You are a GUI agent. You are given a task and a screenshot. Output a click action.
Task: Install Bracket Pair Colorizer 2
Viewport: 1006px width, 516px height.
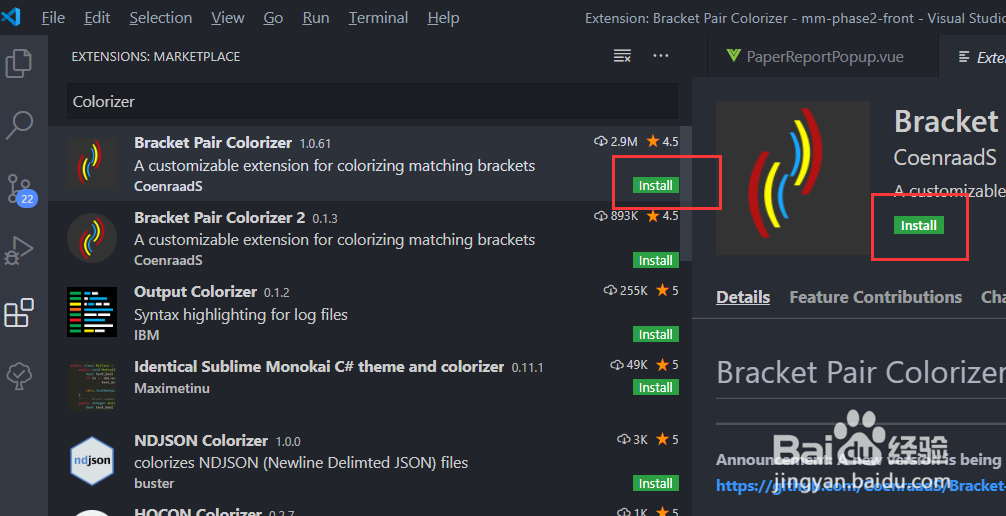(655, 260)
